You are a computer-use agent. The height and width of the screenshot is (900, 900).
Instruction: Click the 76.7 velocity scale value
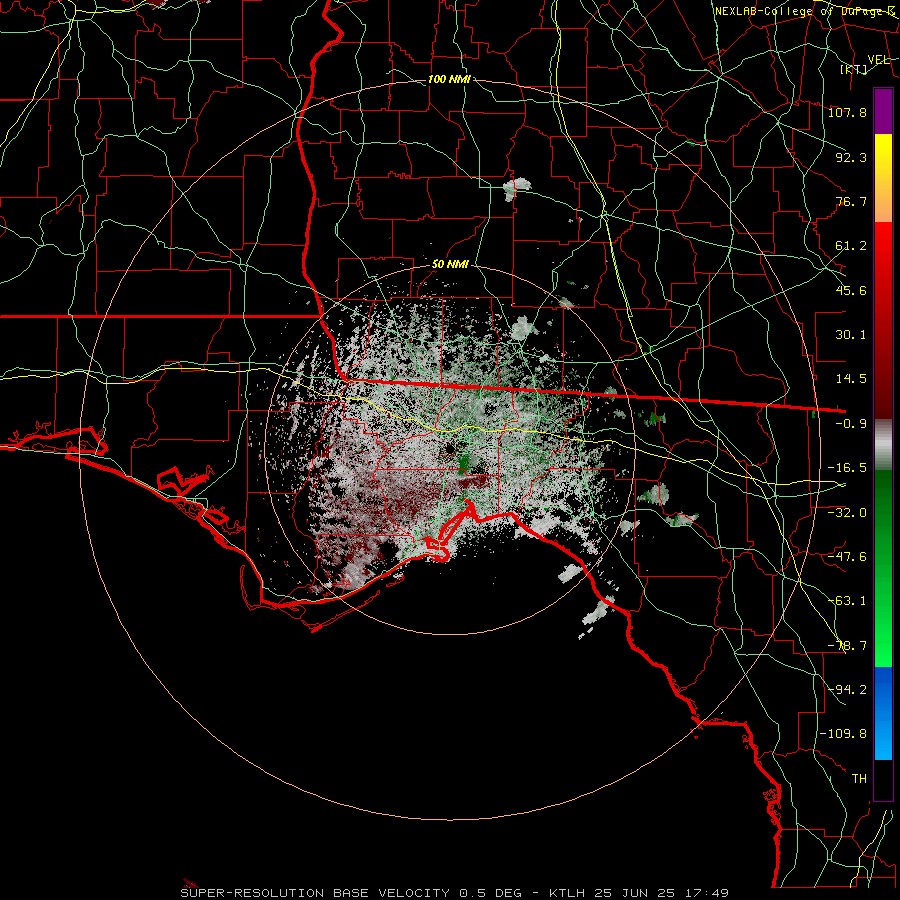(851, 201)
